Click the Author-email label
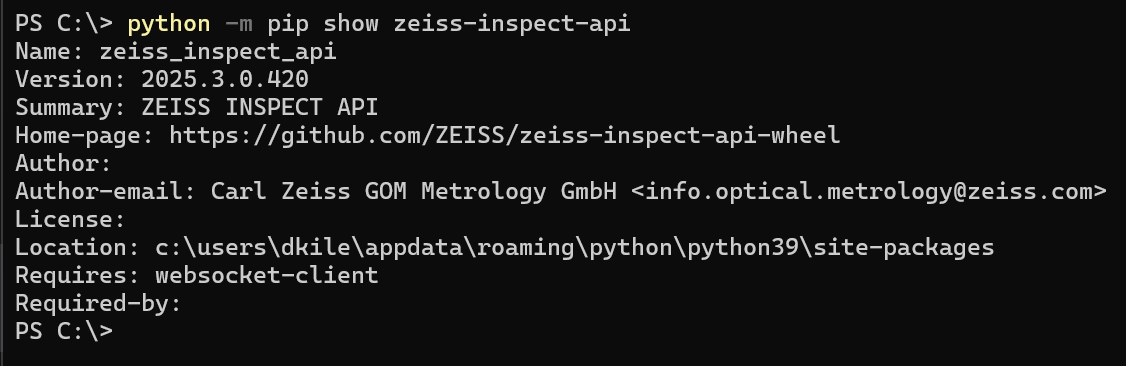1126x366 pixels. pos(106,192)
